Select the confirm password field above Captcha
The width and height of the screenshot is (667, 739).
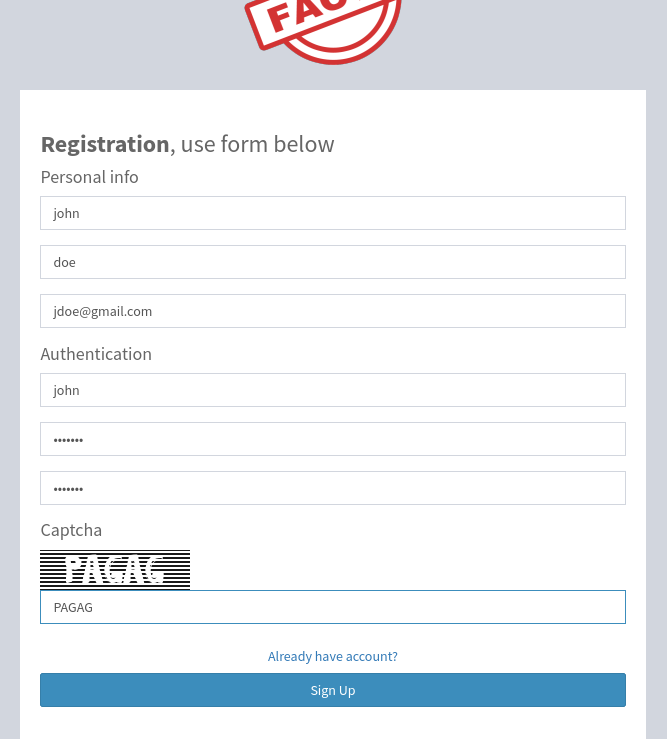coord(333,488)
